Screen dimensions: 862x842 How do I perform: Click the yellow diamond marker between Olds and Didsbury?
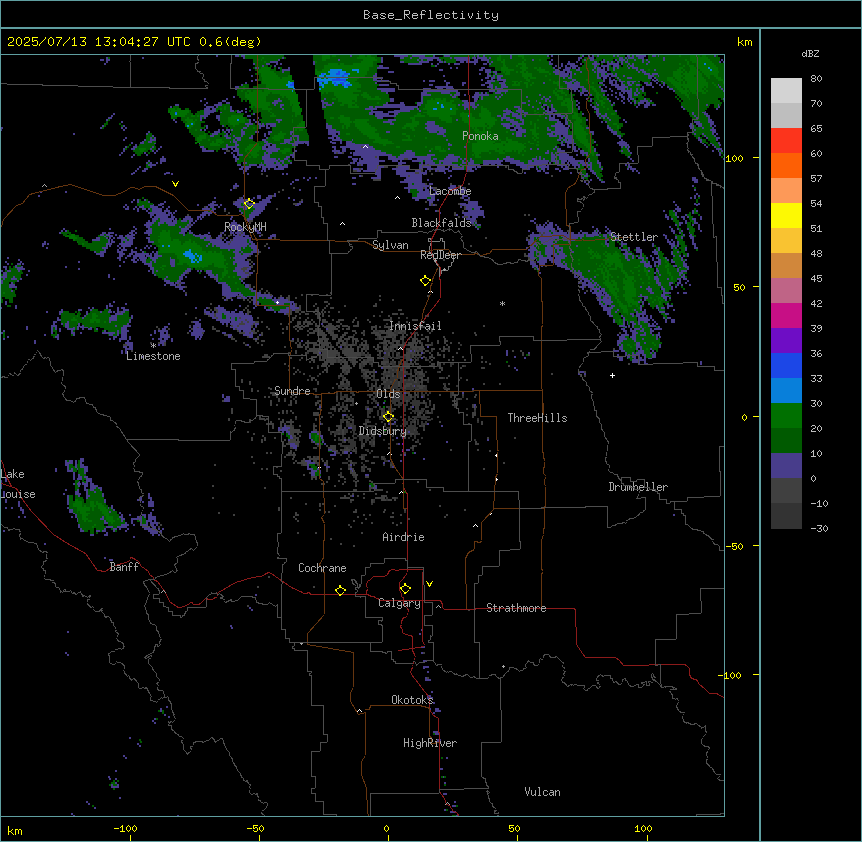(x=388, y=417)
